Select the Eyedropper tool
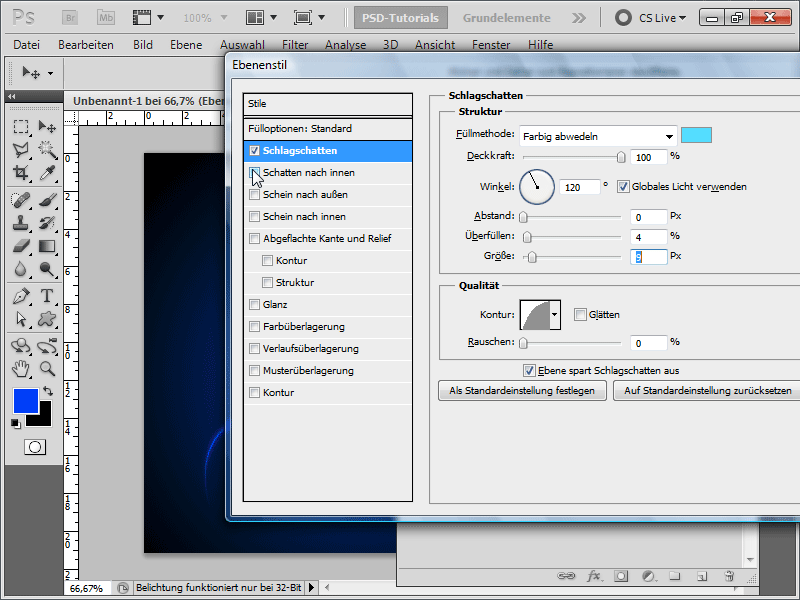Image resolution: width=800 pixels, height=600 pixels. (x=47, y=173)
